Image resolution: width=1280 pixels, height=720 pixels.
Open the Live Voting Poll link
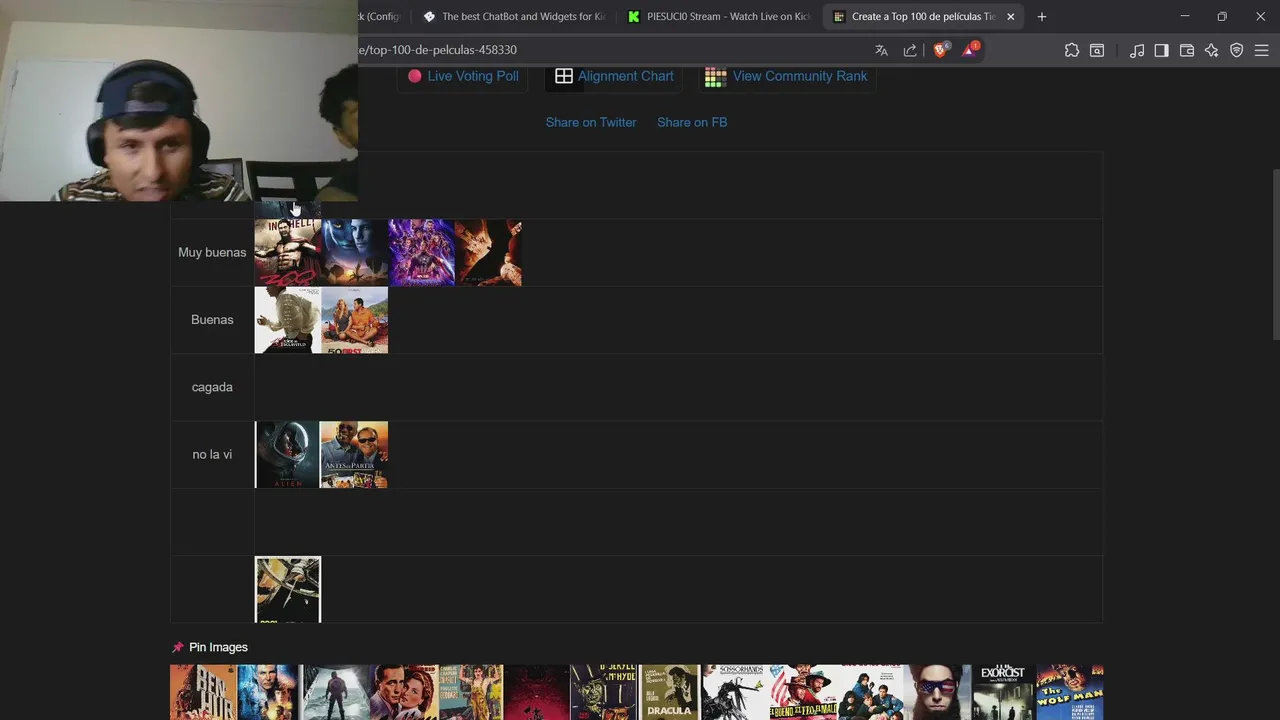point(473,76)
